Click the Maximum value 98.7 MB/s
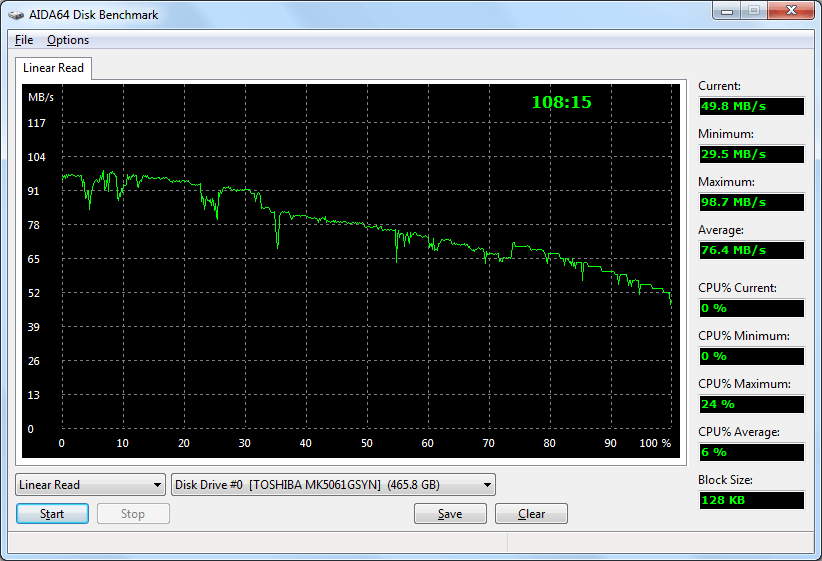 (752, 202)
